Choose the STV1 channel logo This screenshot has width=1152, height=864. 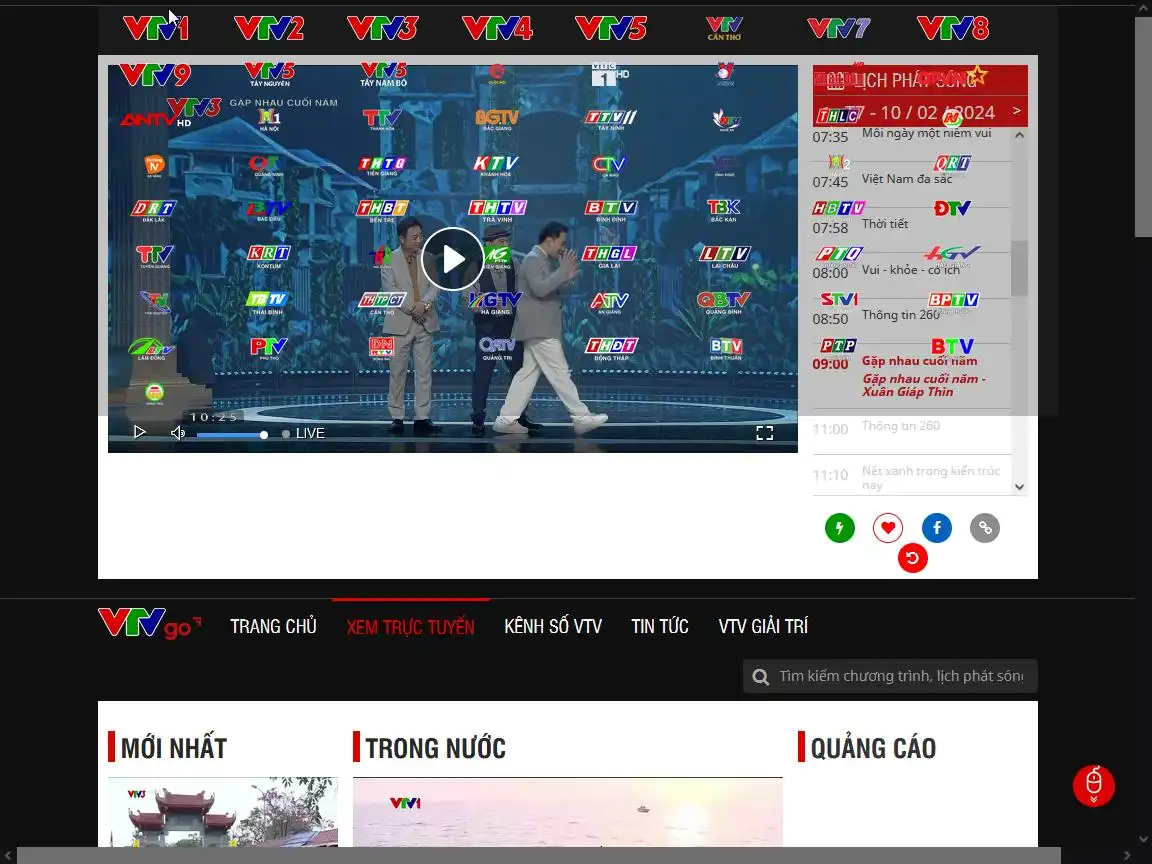(839, 299)
